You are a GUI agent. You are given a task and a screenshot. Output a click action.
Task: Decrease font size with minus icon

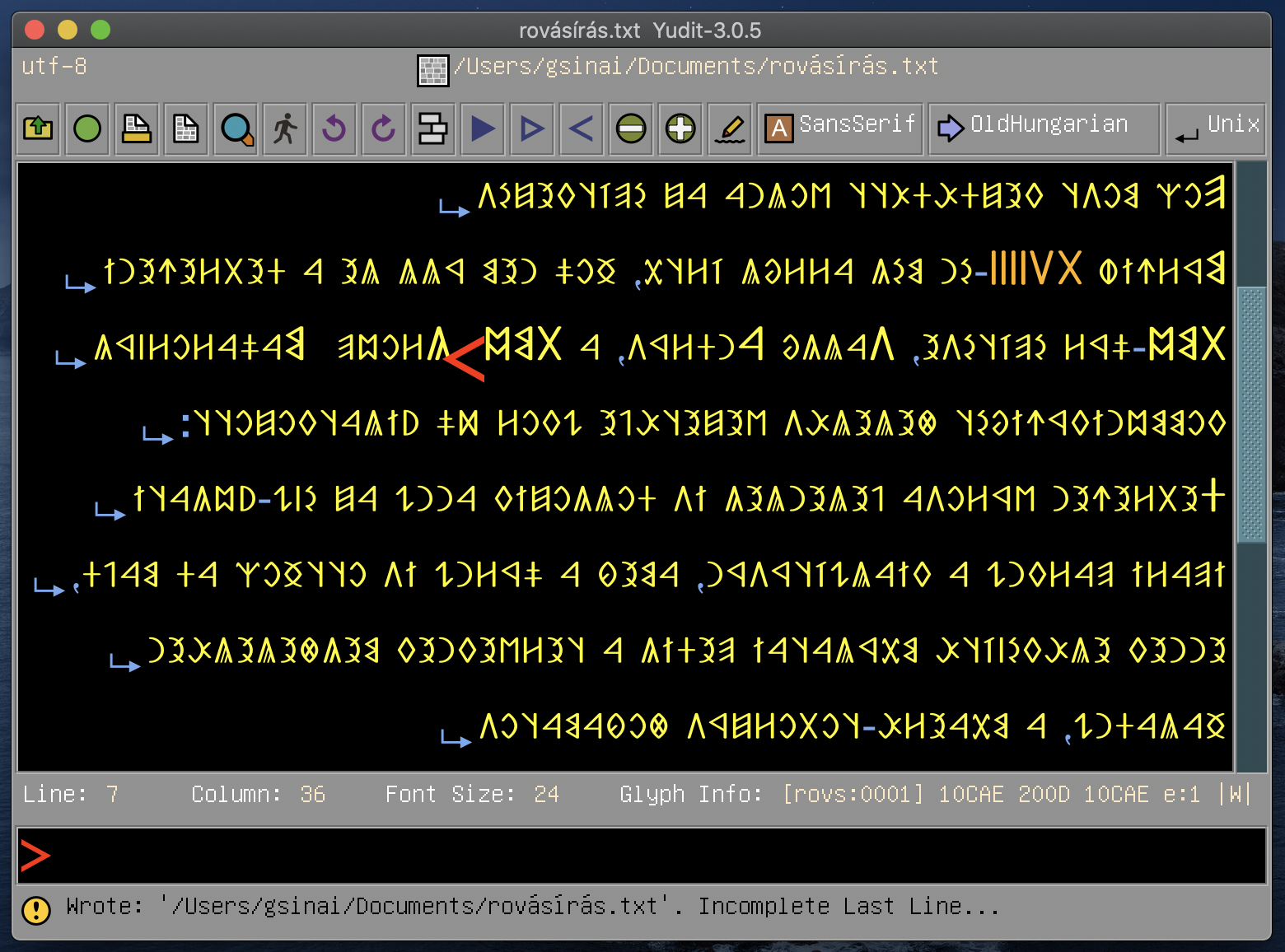631,128
